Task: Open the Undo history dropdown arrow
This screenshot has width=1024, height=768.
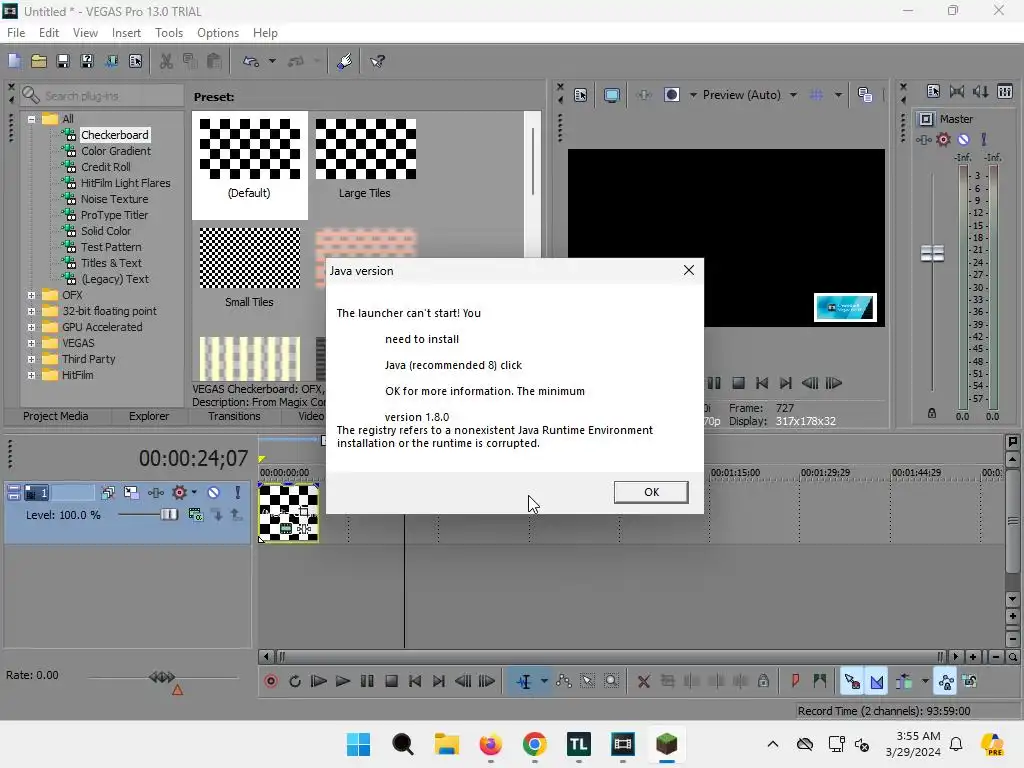Action: pyautogui.click(x=272, y=61)
